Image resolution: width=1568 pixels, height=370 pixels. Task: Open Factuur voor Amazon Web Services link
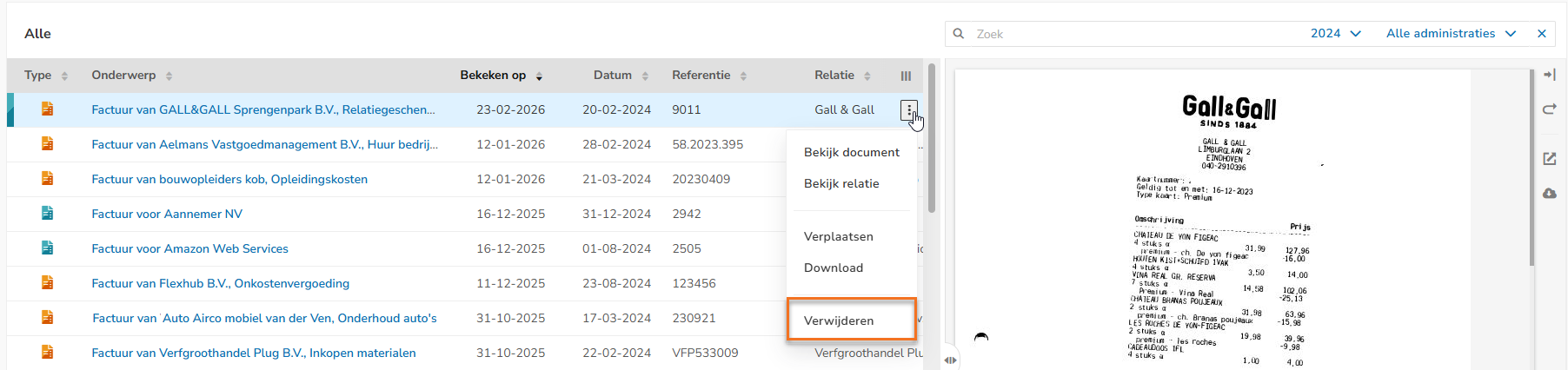(x=189, y=248)
